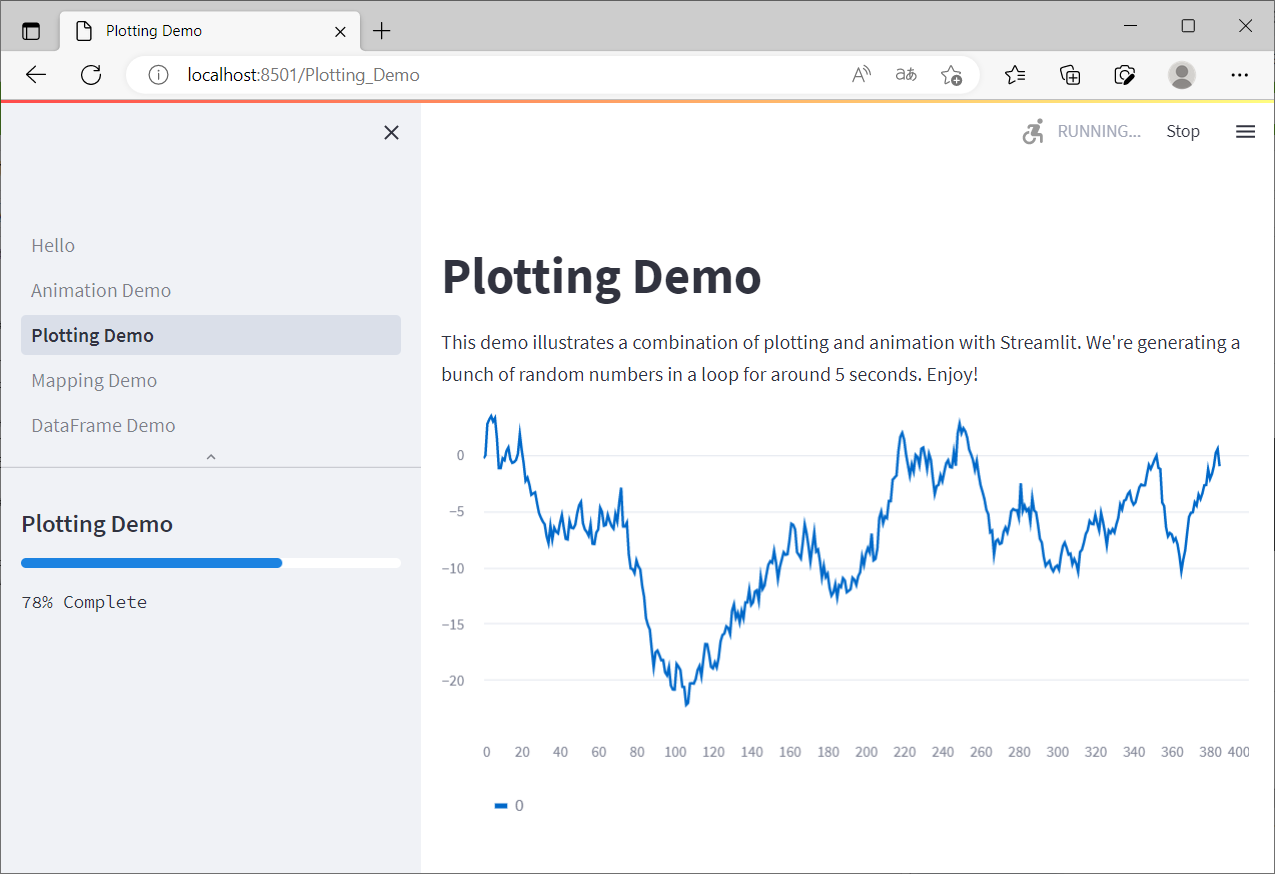This screenshot has height=874, width=1275.
Task: Open the browser Settings and more menu
Action: (1239, 74)
